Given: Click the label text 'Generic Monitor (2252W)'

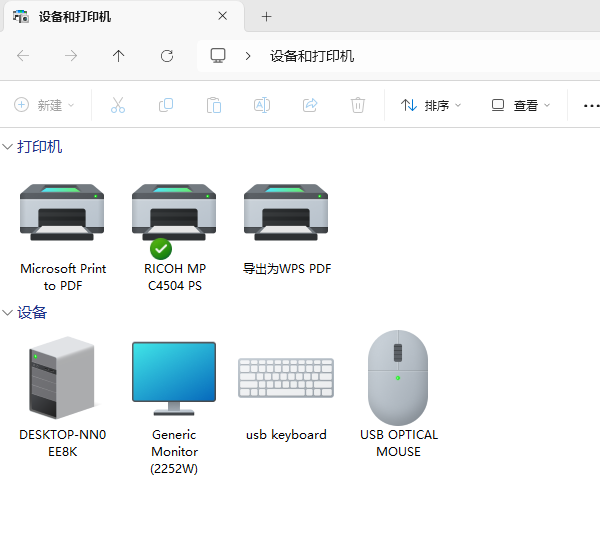Looking at the screenshot, I should pyautogui.click(x=174, y=451).
